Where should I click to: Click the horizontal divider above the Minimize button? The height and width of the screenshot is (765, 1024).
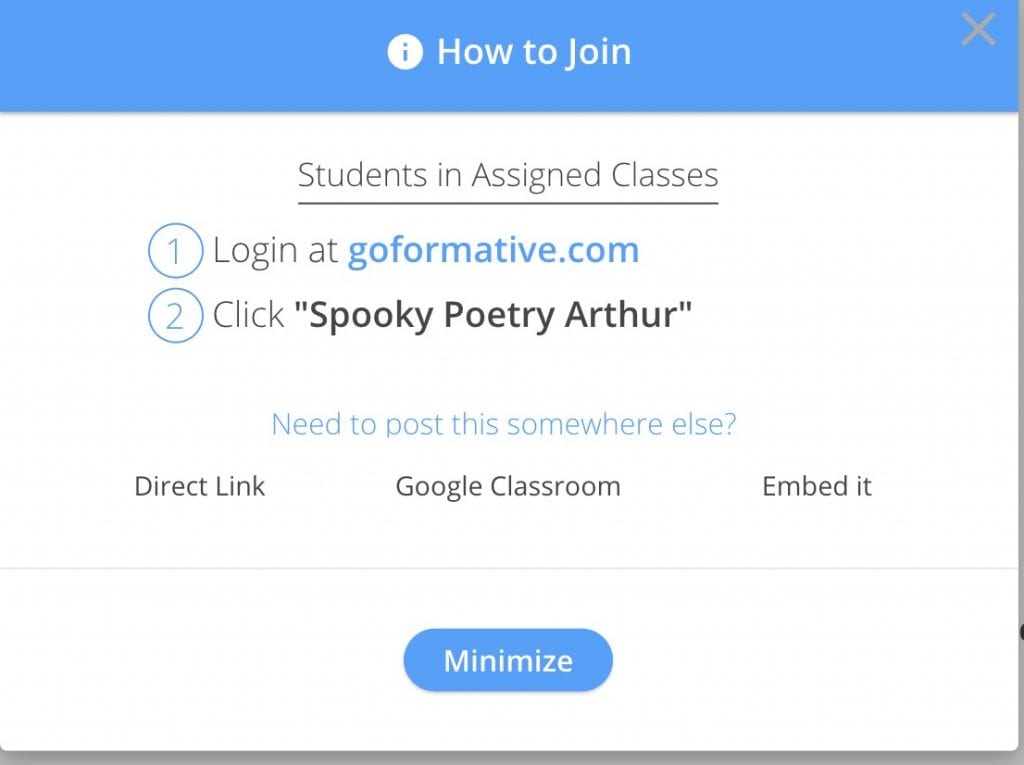click(x=508, y=568)
